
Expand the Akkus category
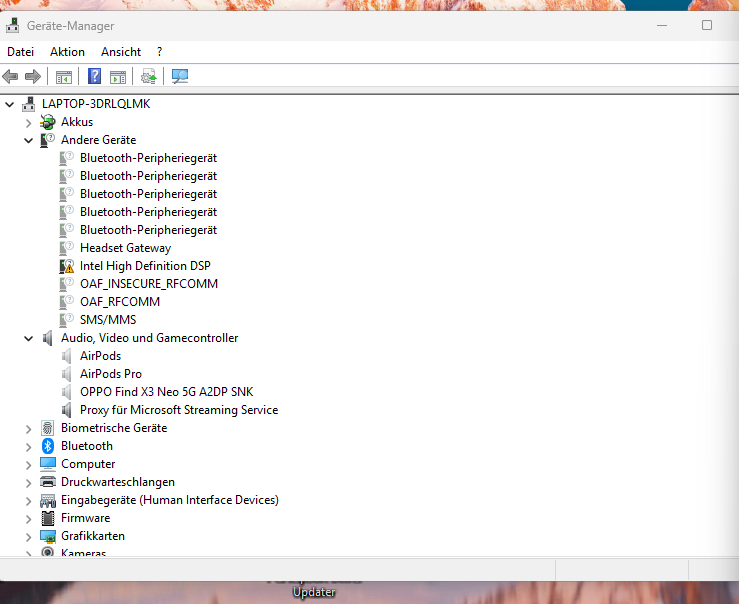point(28,123)
